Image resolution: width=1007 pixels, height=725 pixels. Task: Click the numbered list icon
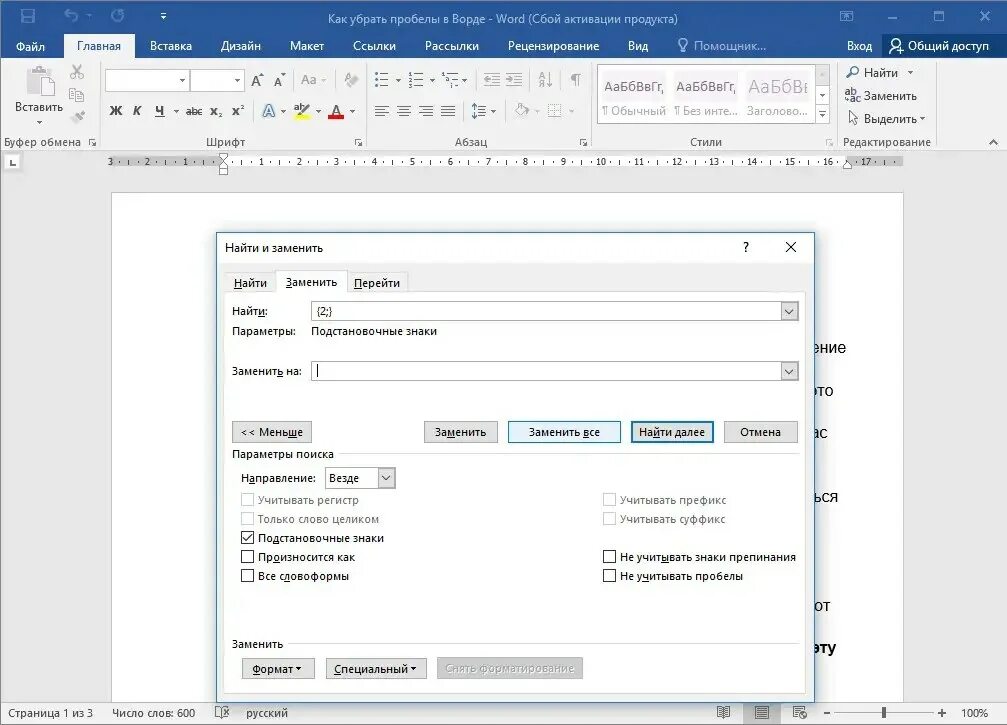(x=416, y=80)
